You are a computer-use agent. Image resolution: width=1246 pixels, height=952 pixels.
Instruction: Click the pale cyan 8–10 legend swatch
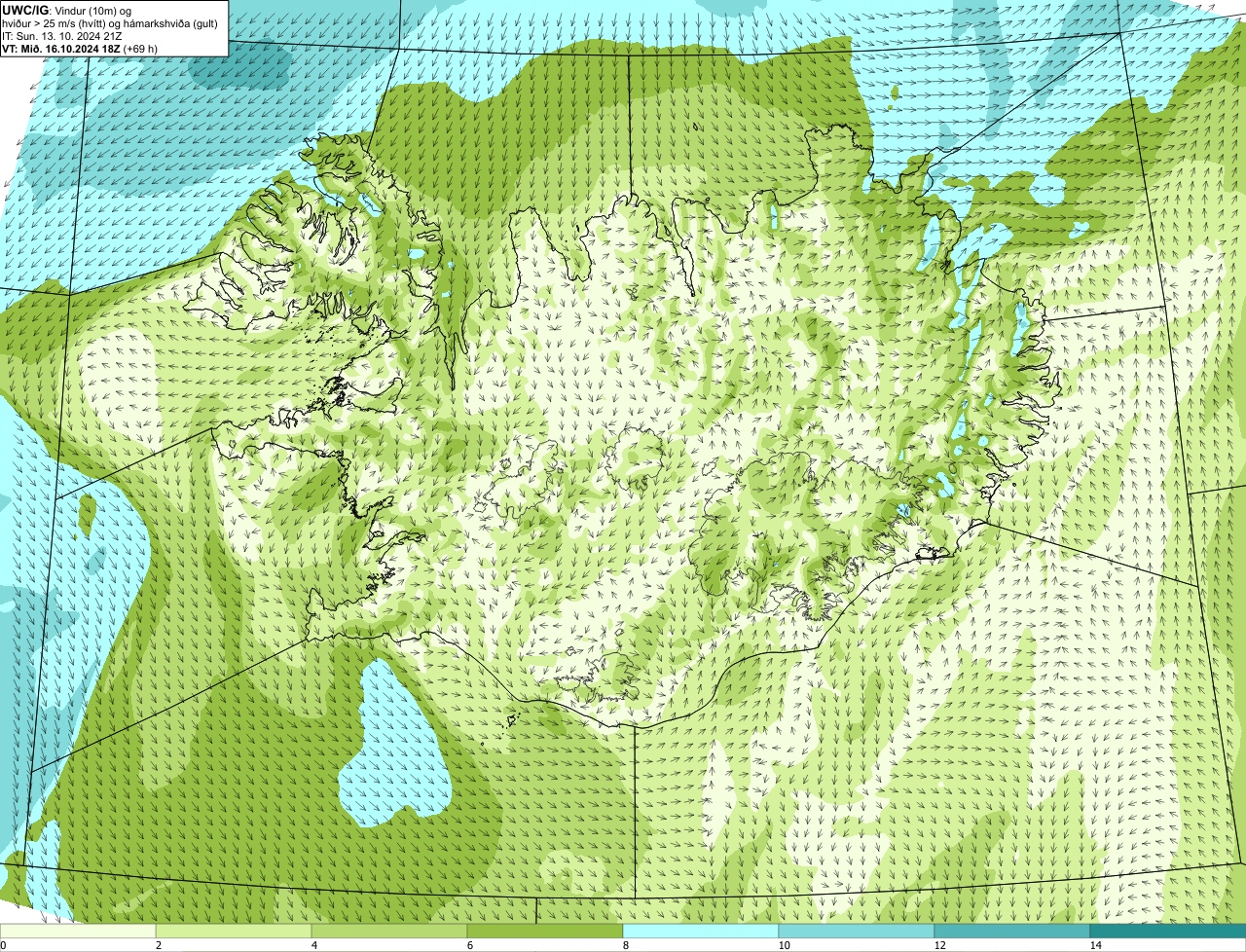click(x=701, y=931)
